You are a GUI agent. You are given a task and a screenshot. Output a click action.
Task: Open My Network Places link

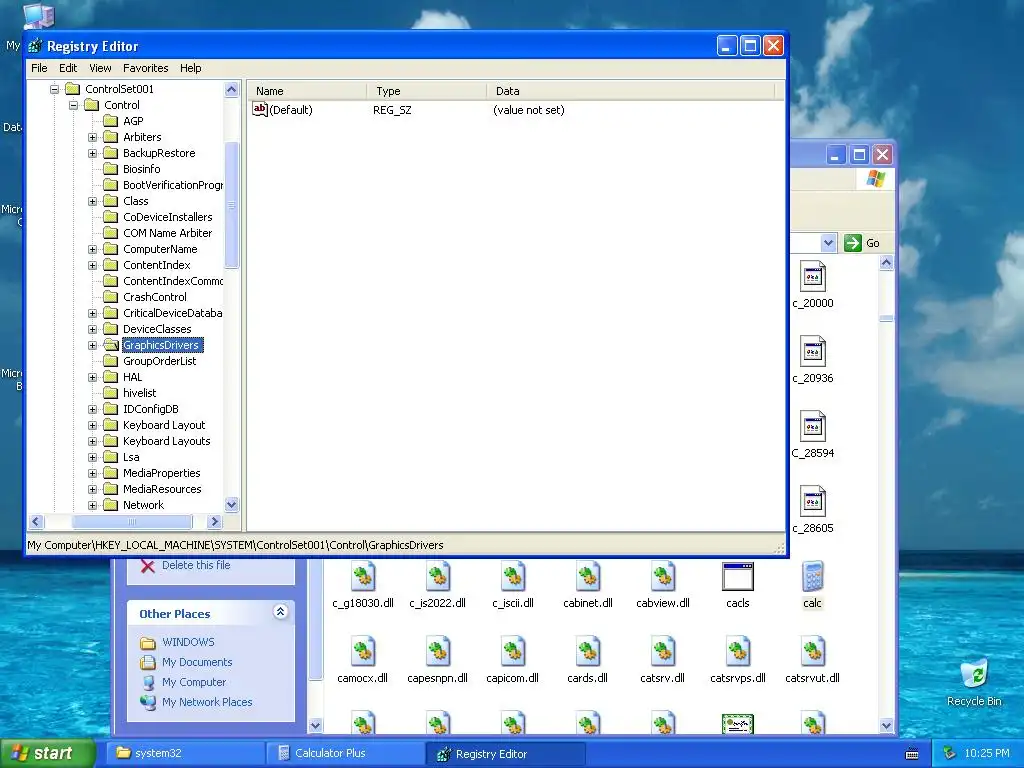coord(207,702)
